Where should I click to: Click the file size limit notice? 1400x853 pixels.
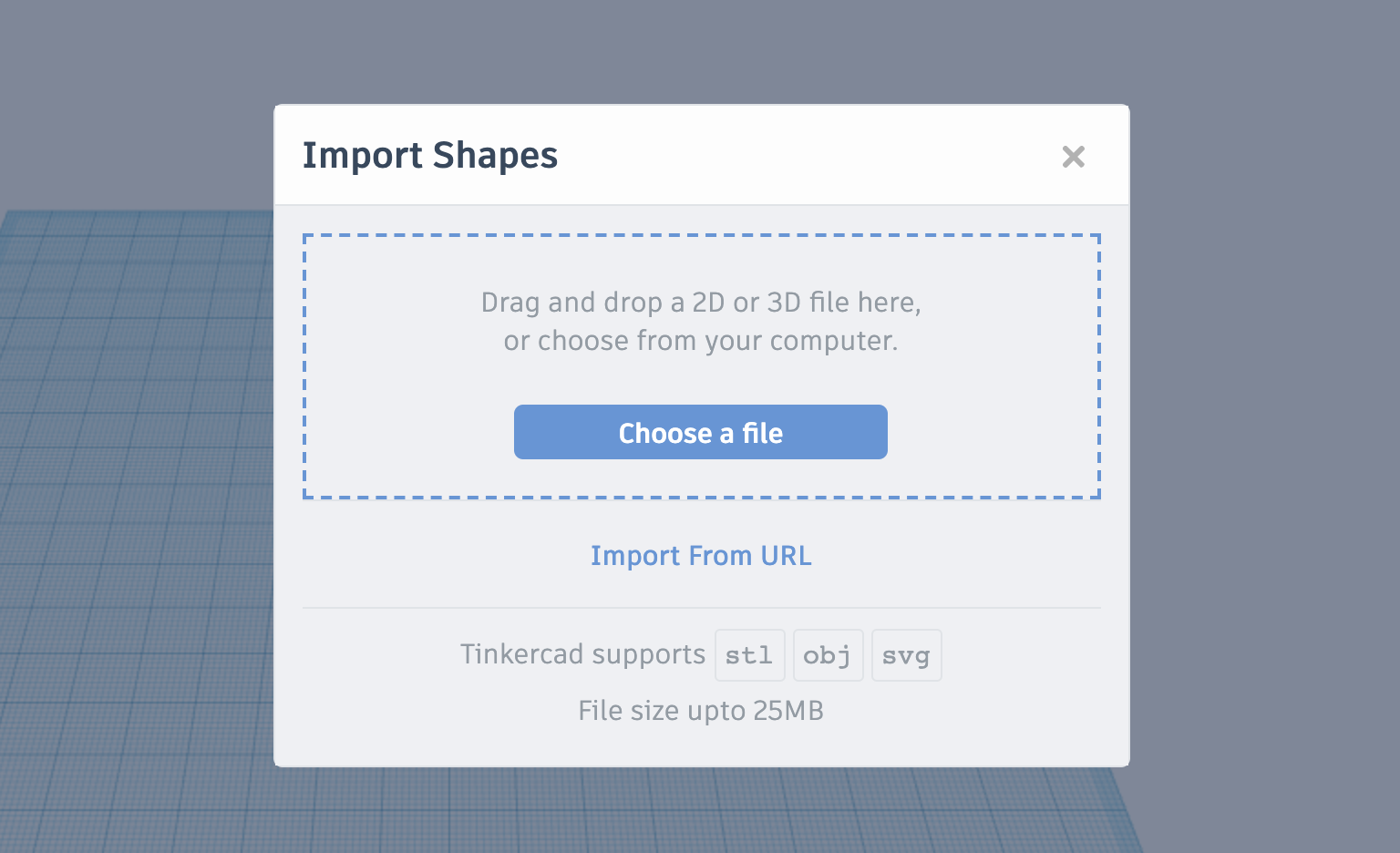coord(700,710)
